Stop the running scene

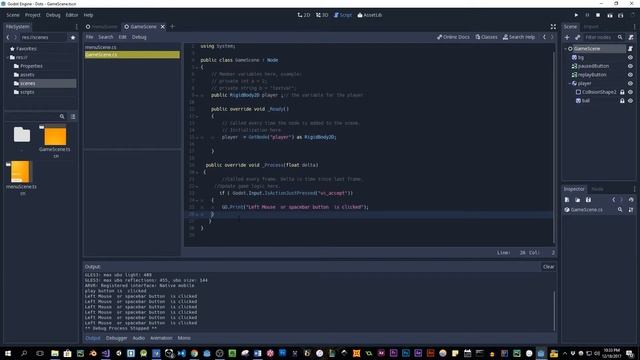[x=598, y=15]
